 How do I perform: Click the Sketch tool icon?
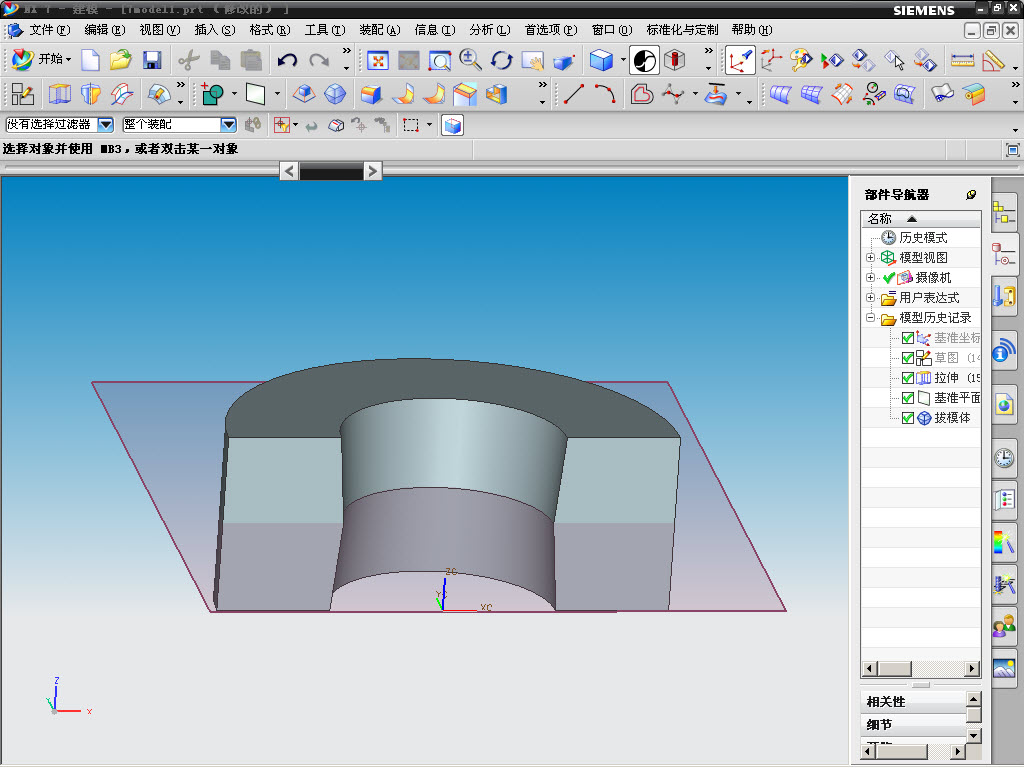point(22,95)
